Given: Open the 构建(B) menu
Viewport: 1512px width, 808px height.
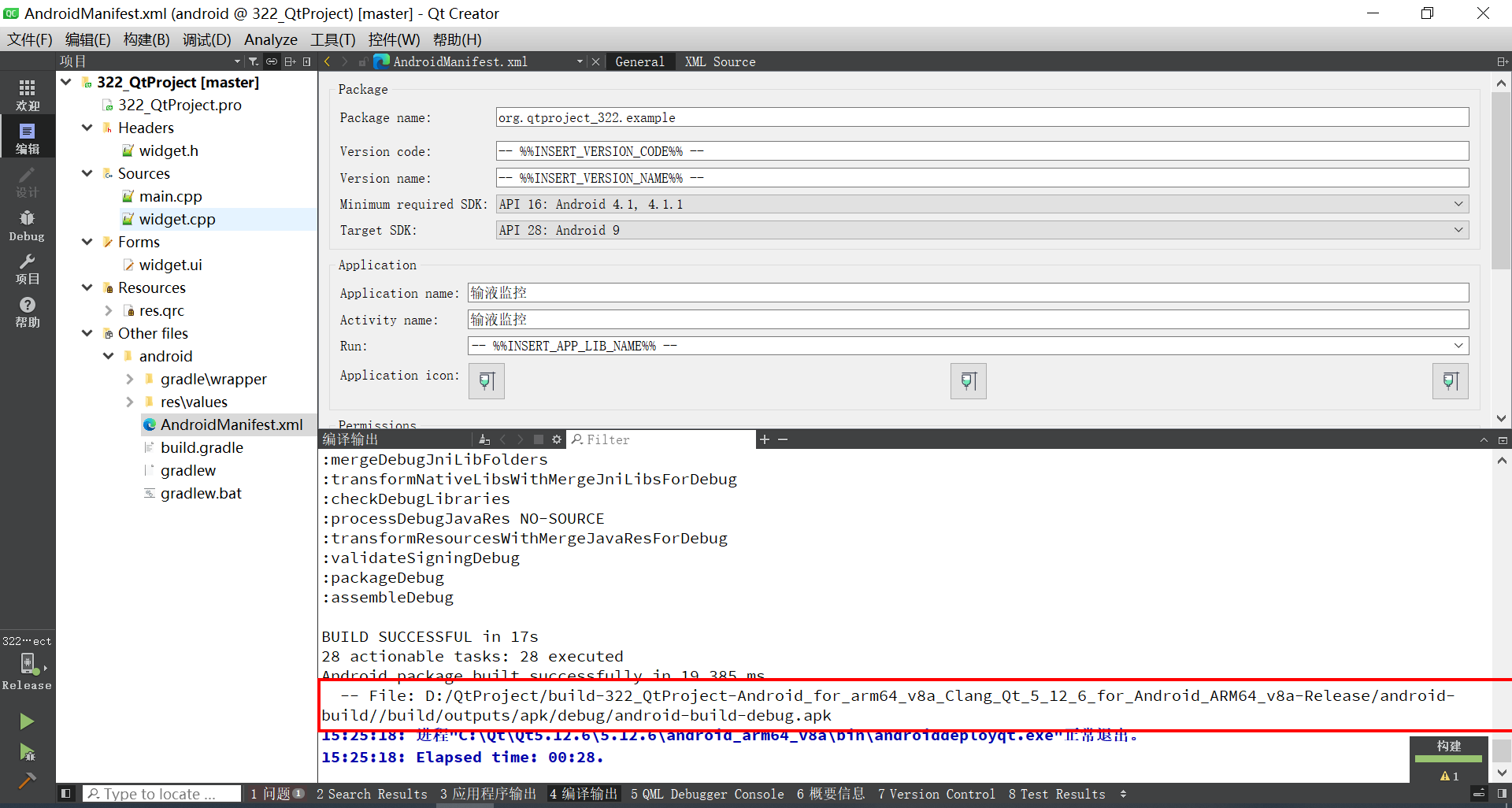Looking at the screenshot, I should click(x=146, y=39).
